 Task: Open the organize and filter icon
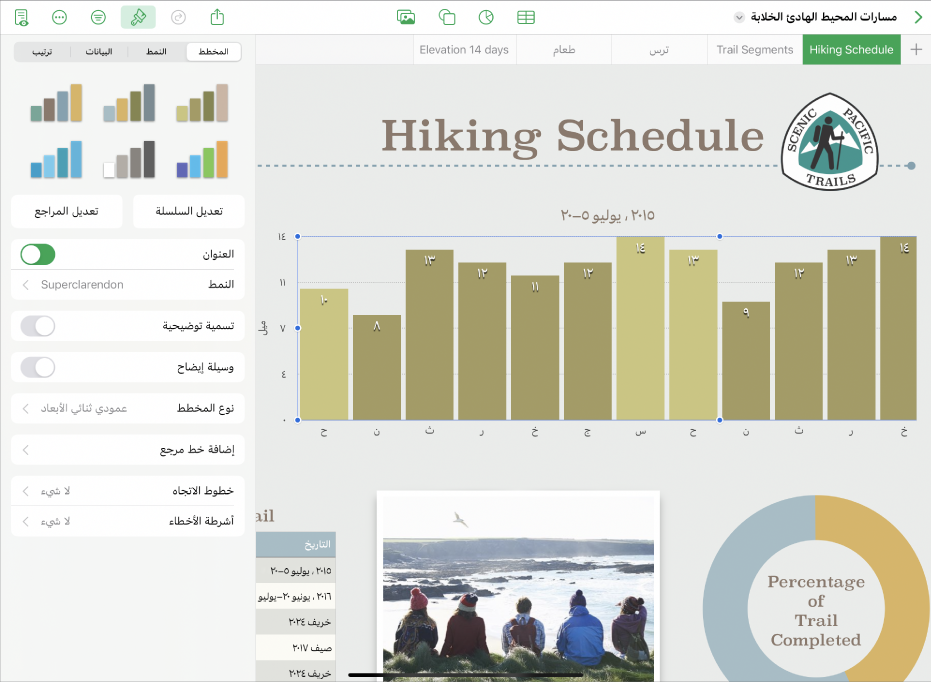tap(99, 18)
